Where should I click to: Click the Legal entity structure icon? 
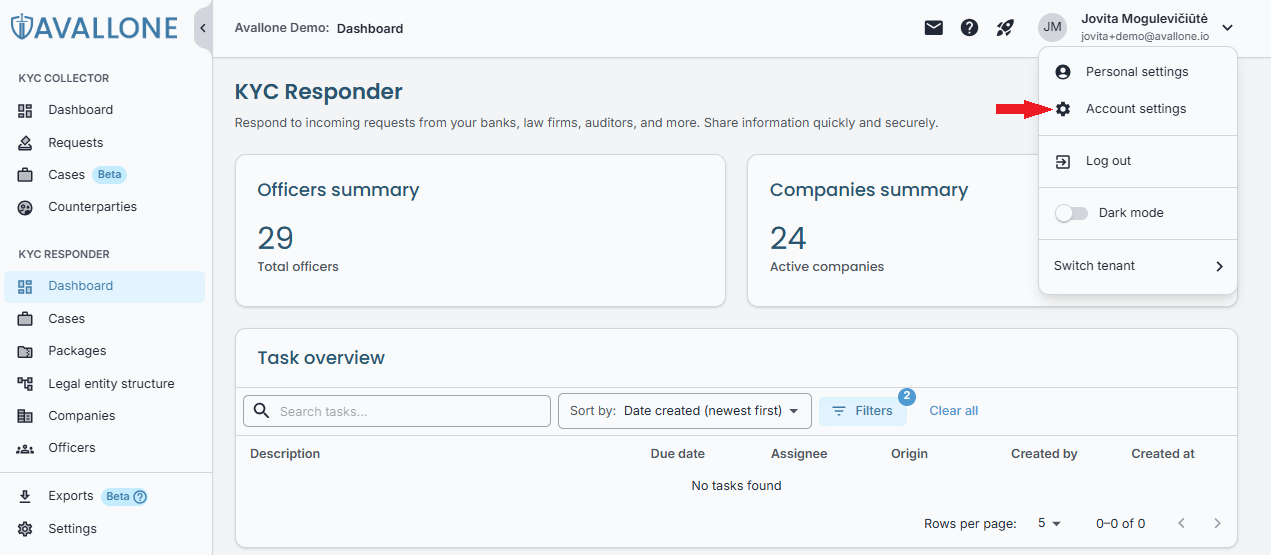point(26,384)
